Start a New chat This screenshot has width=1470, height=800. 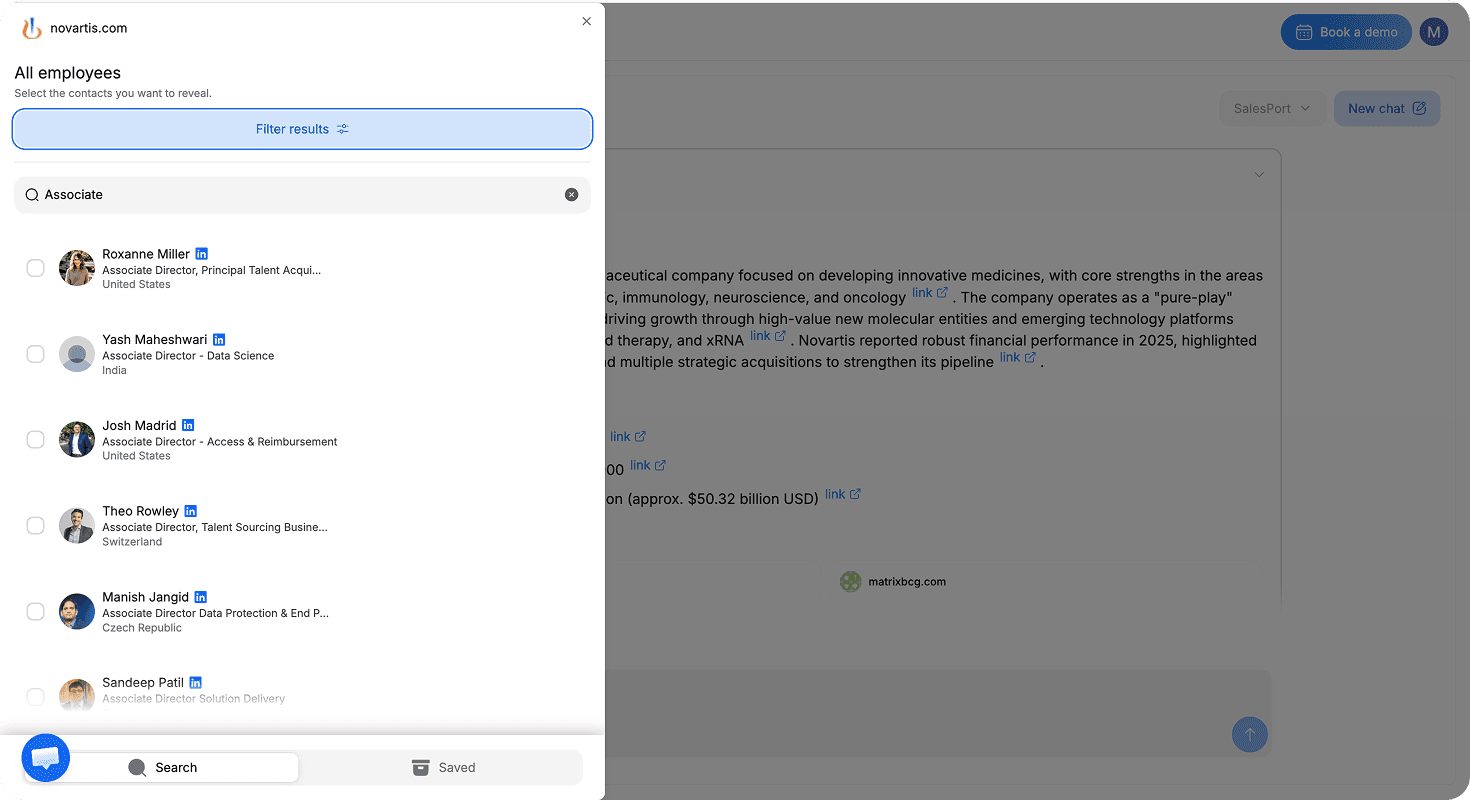point(1387,109)
